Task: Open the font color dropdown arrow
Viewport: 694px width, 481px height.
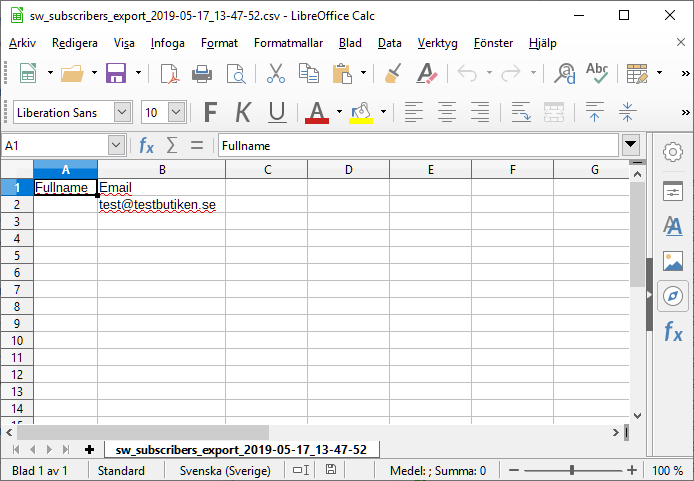Action: pos(339,112)
